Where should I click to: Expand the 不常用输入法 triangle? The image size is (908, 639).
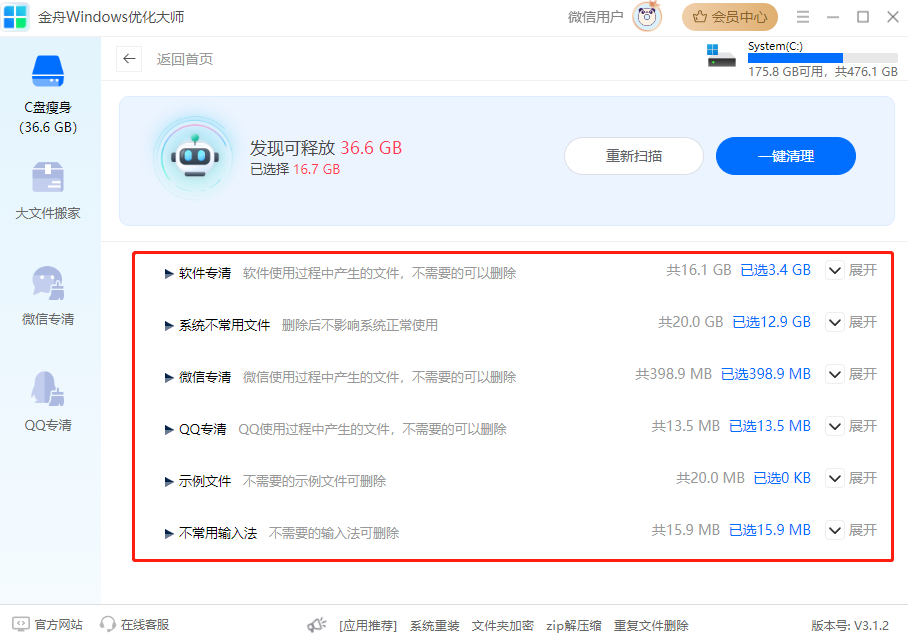click(169, 534)
